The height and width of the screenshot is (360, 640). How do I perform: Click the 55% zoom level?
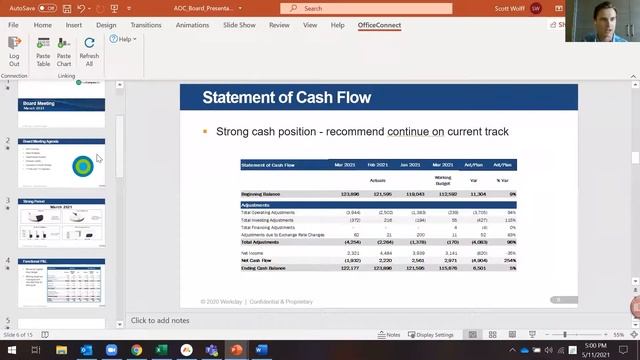[x=619, y=335]
